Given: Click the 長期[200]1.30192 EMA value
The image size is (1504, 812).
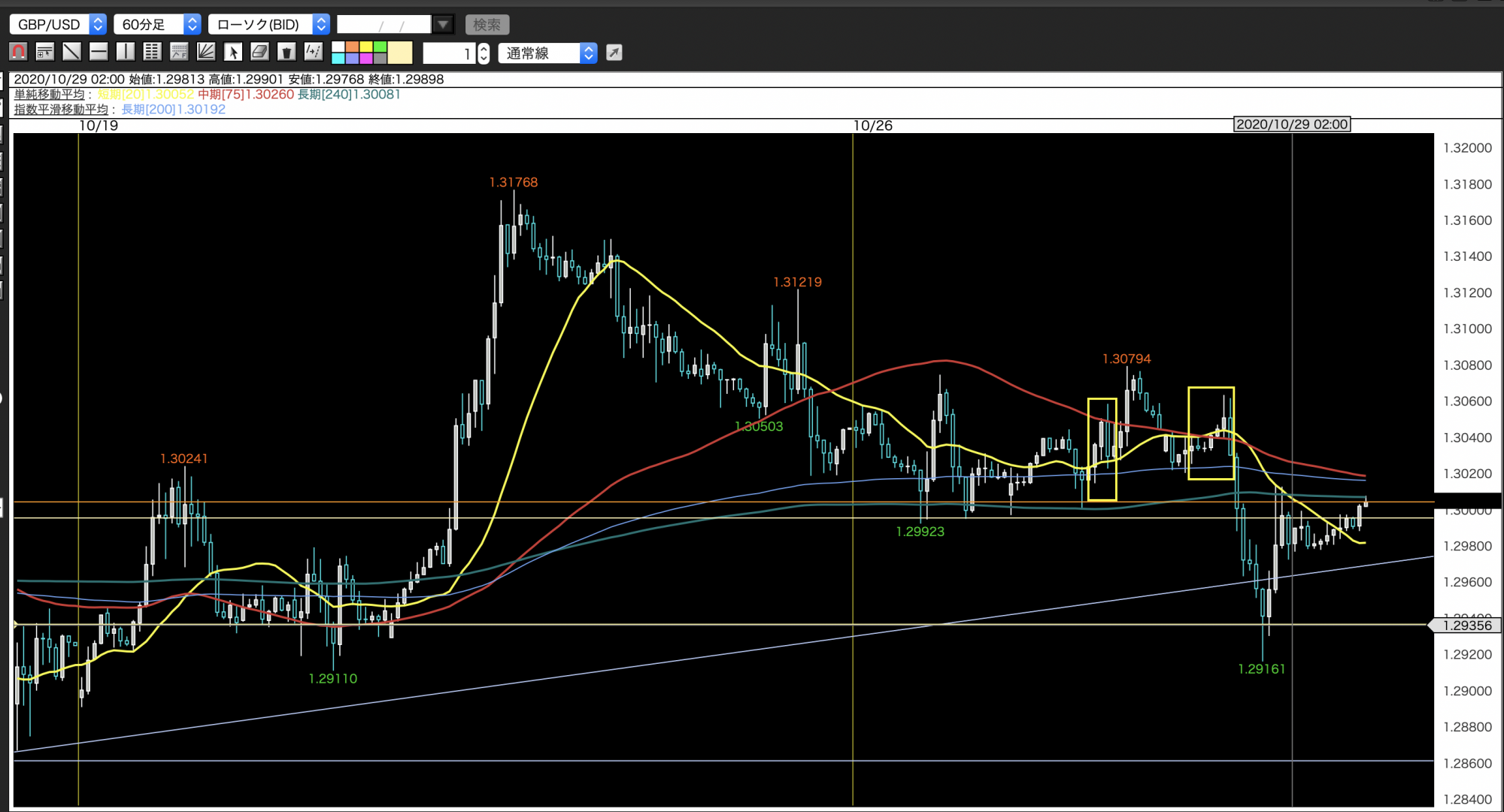Looking at the screenshot, I should [x=174, y=109].
